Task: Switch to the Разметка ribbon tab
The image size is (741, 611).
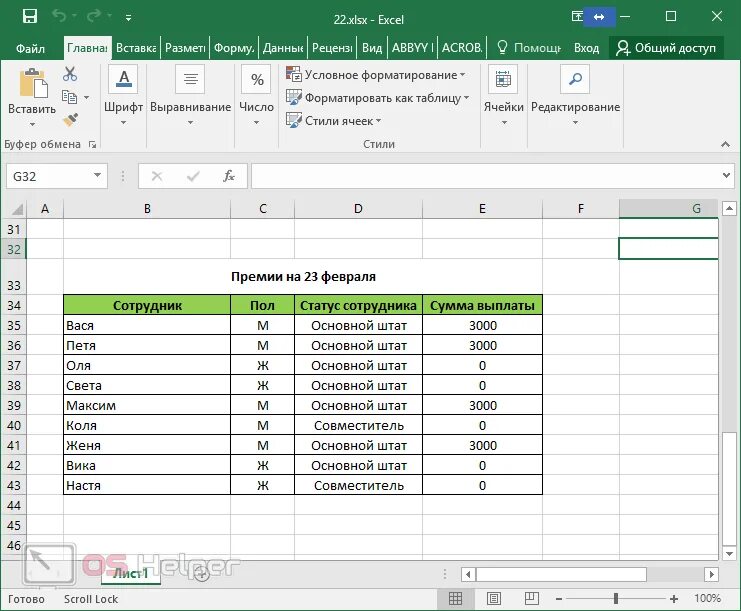Action: click(185, 48)
